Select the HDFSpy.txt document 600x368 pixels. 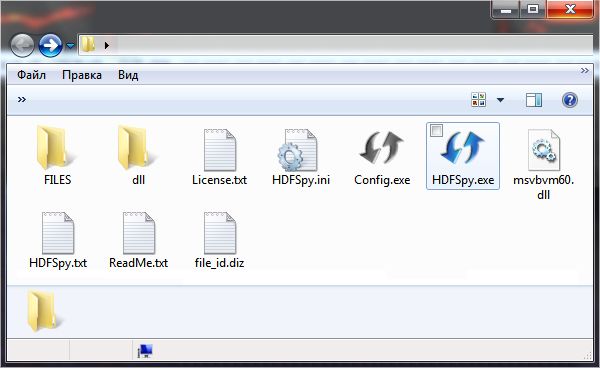click(58, 240)
